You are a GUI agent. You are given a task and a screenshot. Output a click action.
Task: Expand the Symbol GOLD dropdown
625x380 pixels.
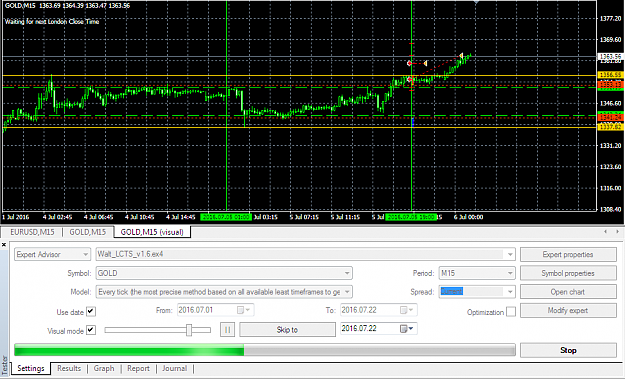point(347,273)
